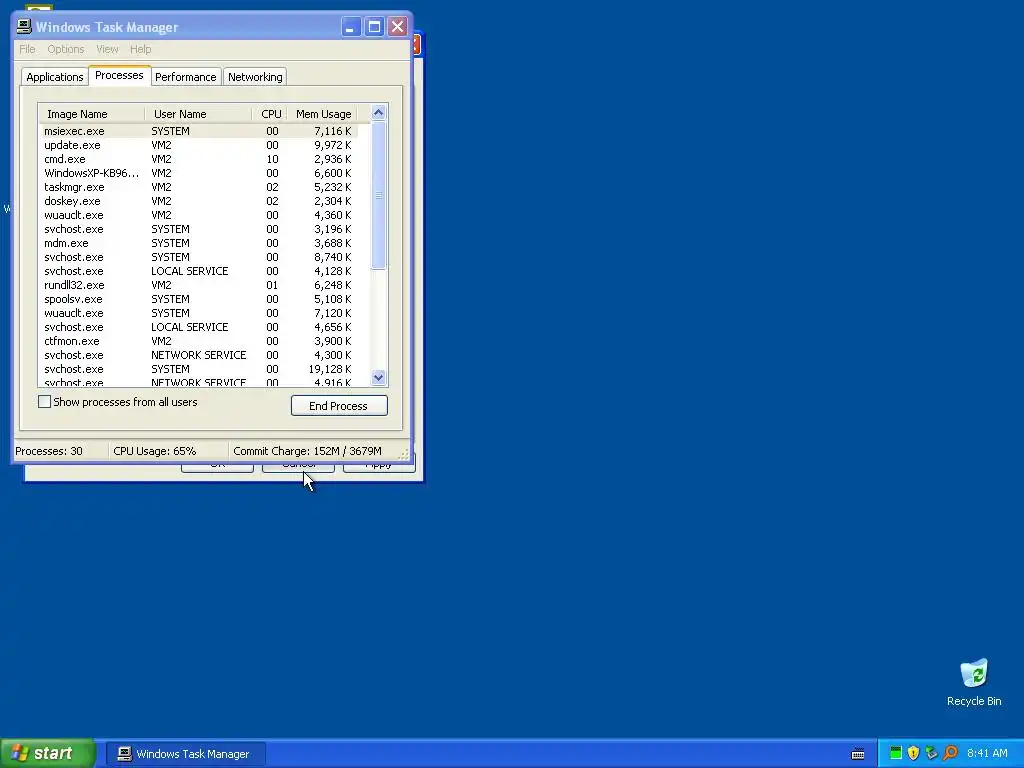Image resolution: width=1024 pixels, height=768 pixels.
Task: Select the doskey.exe process row
Action: coord(199,201)
